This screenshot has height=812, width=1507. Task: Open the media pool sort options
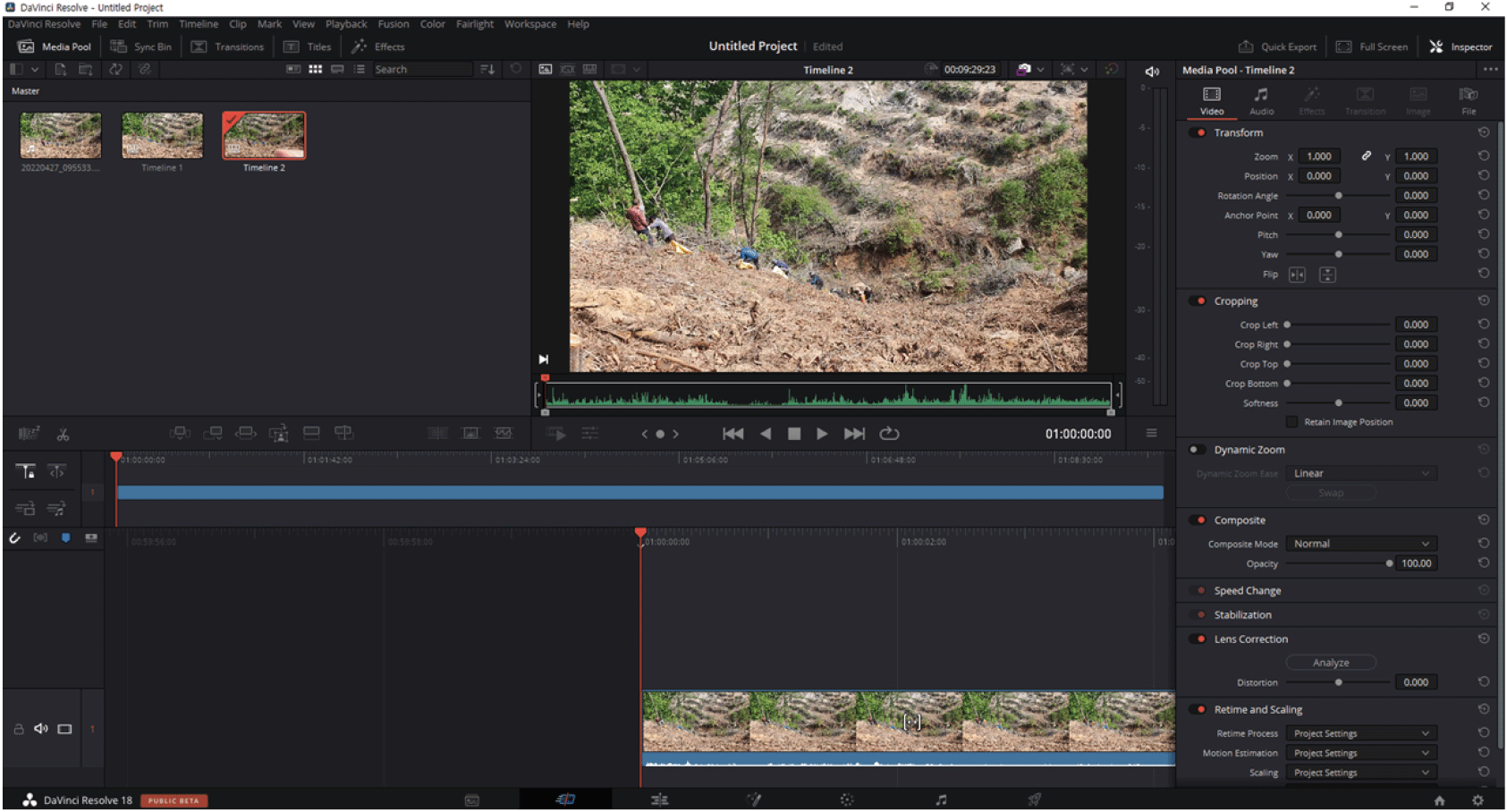coord(487,69)
